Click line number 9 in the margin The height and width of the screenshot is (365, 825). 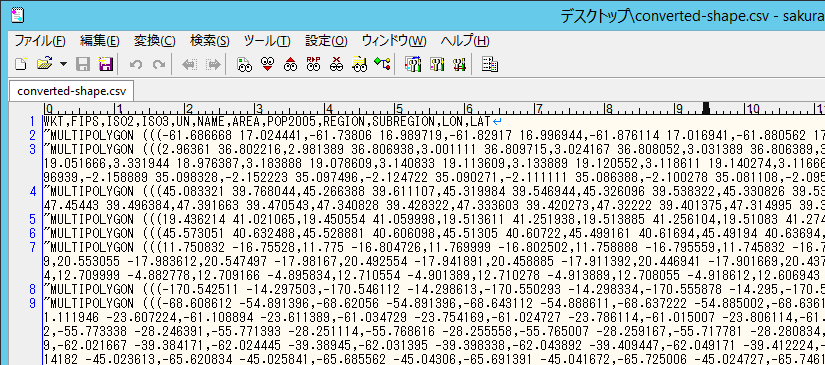[x=33, y=303]
